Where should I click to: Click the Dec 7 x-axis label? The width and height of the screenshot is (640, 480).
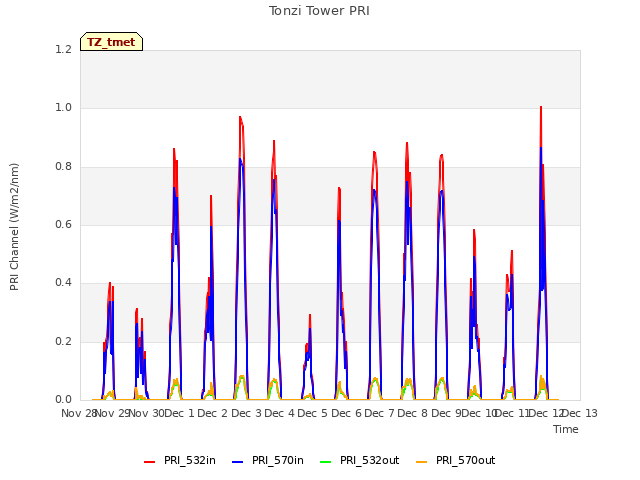[x=379, y=413]
